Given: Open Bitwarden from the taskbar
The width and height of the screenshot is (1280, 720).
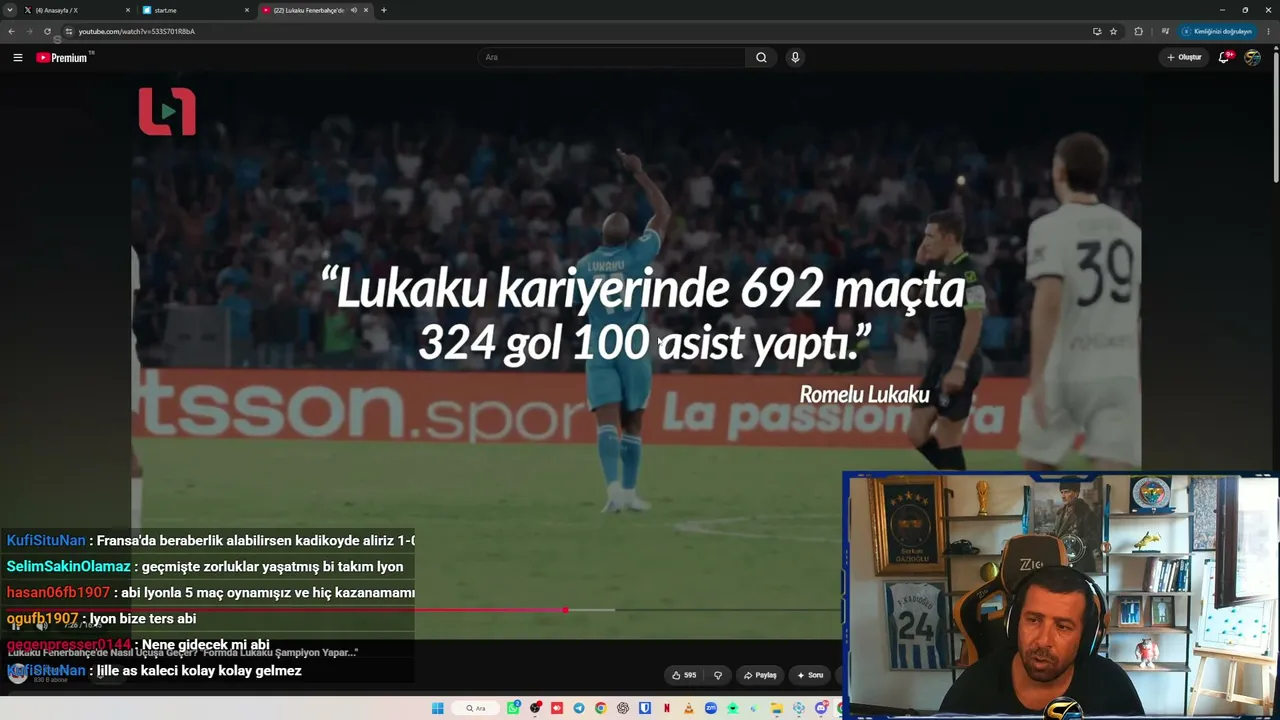Looking at the screenshot, I should coord(645,708).
